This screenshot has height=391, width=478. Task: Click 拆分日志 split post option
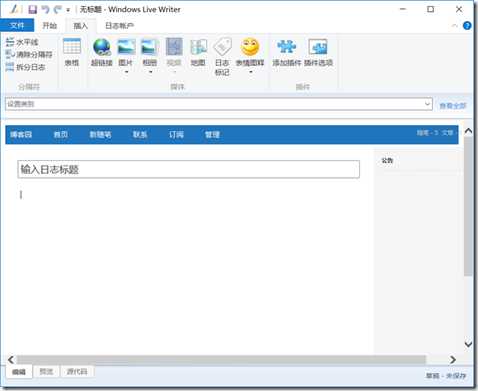(25, 67)
